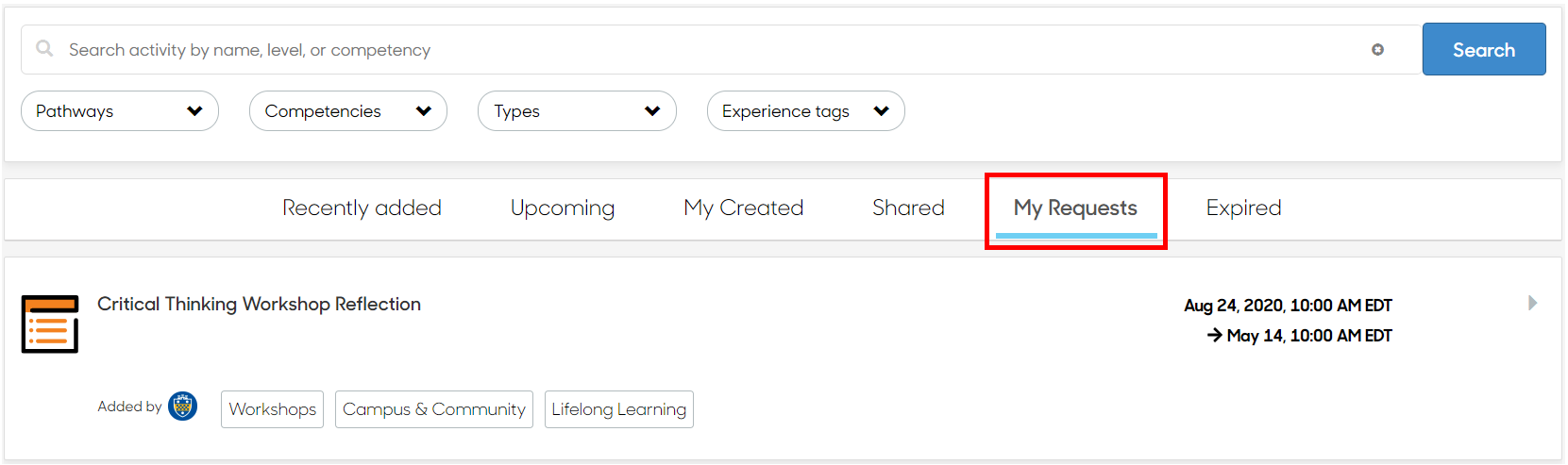Open the Competencies dropdown
The width and height of the screenshot is (1568, 465).
(348, 111)
